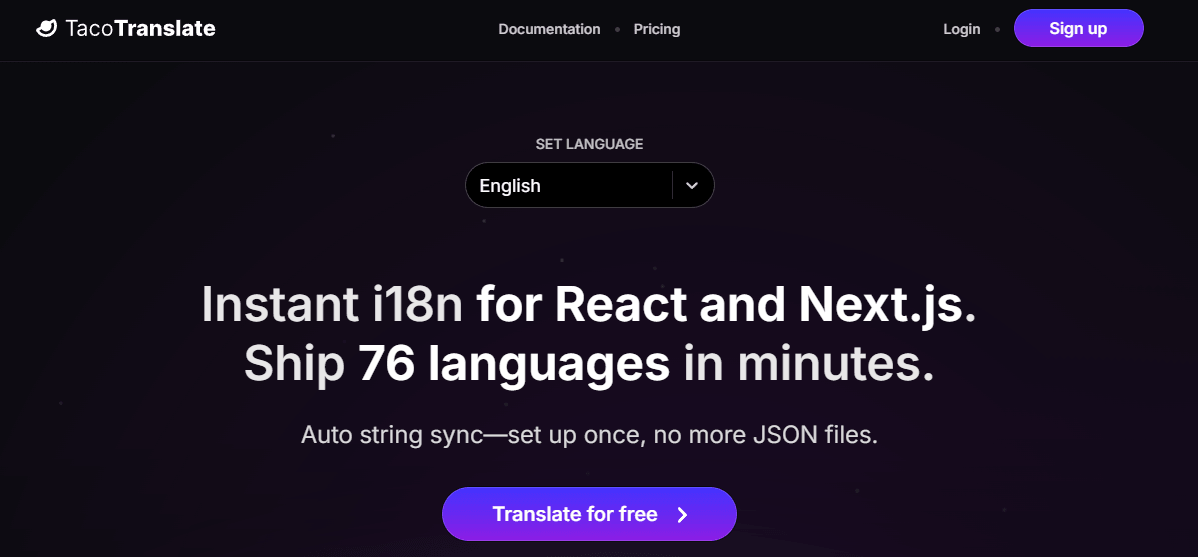This screenshot has height=557, width=1198.
Task: Click the arrow icon in Translate for free
Action: click(682, 515)
